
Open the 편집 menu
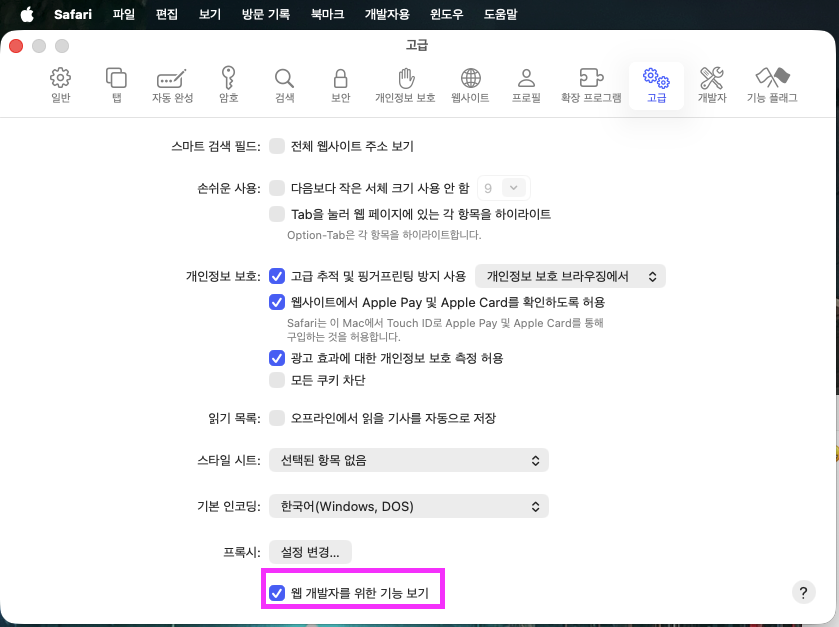(166, 14)
